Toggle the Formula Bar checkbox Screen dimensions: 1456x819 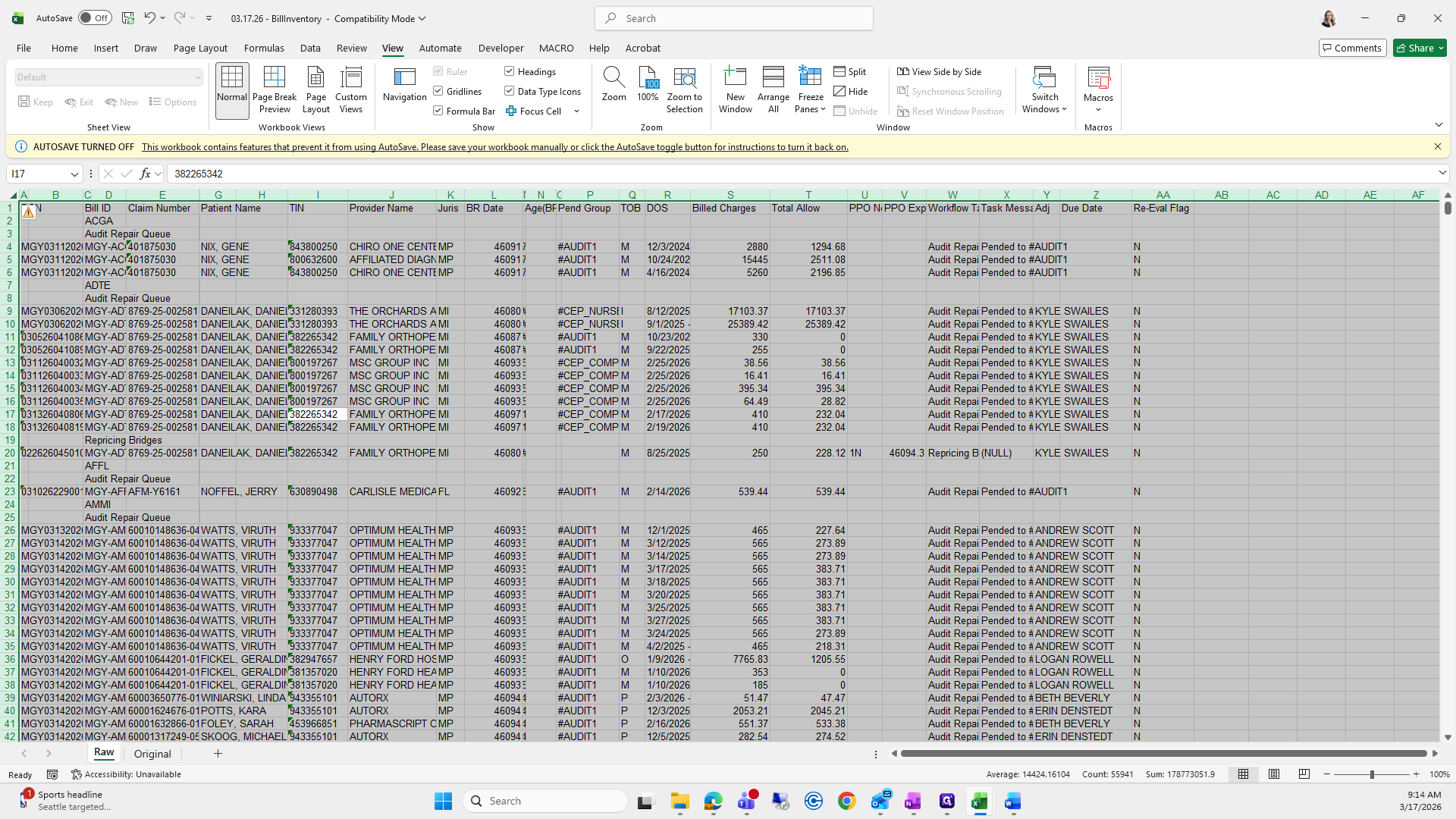(x=438, y=111)
